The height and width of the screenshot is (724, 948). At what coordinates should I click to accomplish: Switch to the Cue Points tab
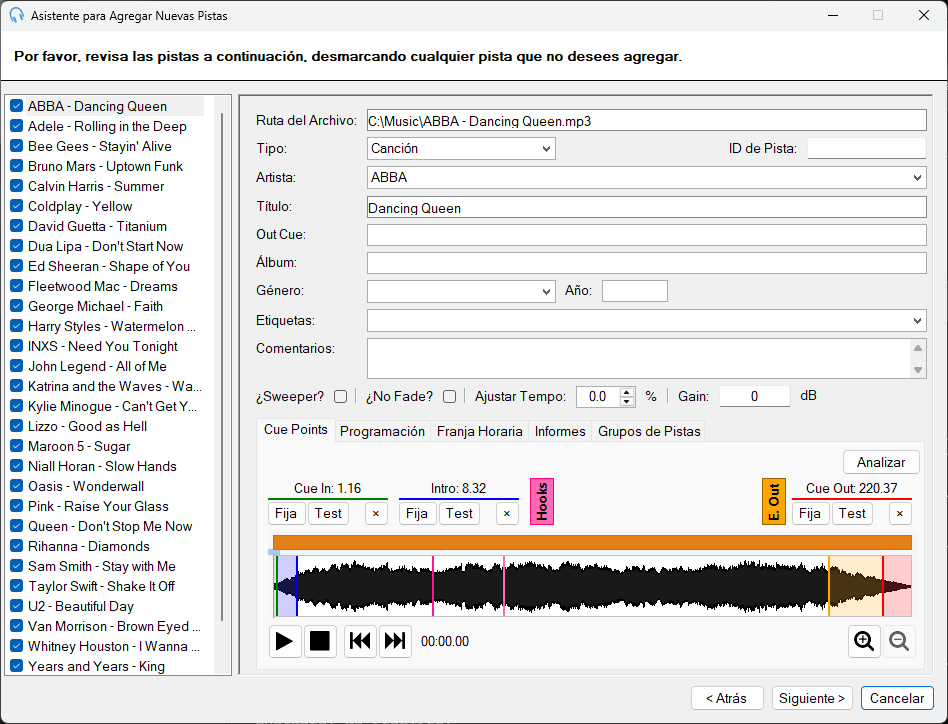tap(296, 430)
